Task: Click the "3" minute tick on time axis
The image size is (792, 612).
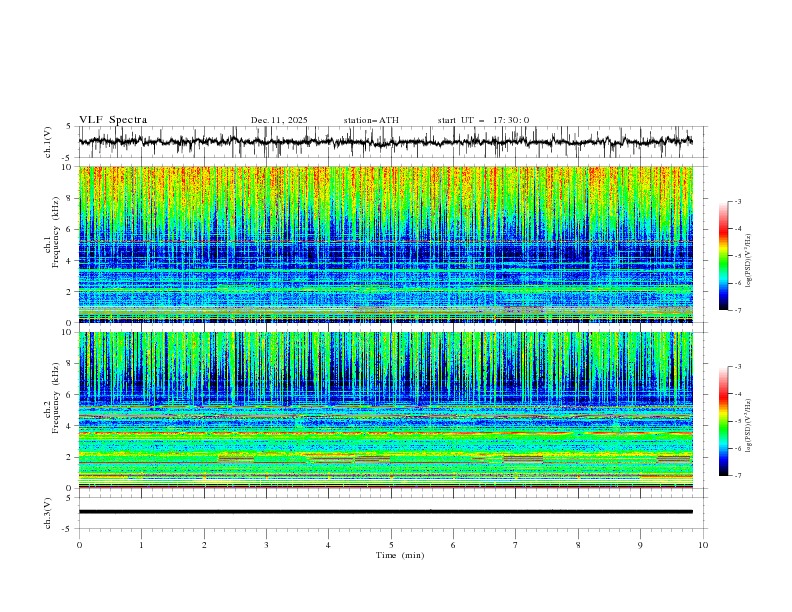Action: pos(266,545)
